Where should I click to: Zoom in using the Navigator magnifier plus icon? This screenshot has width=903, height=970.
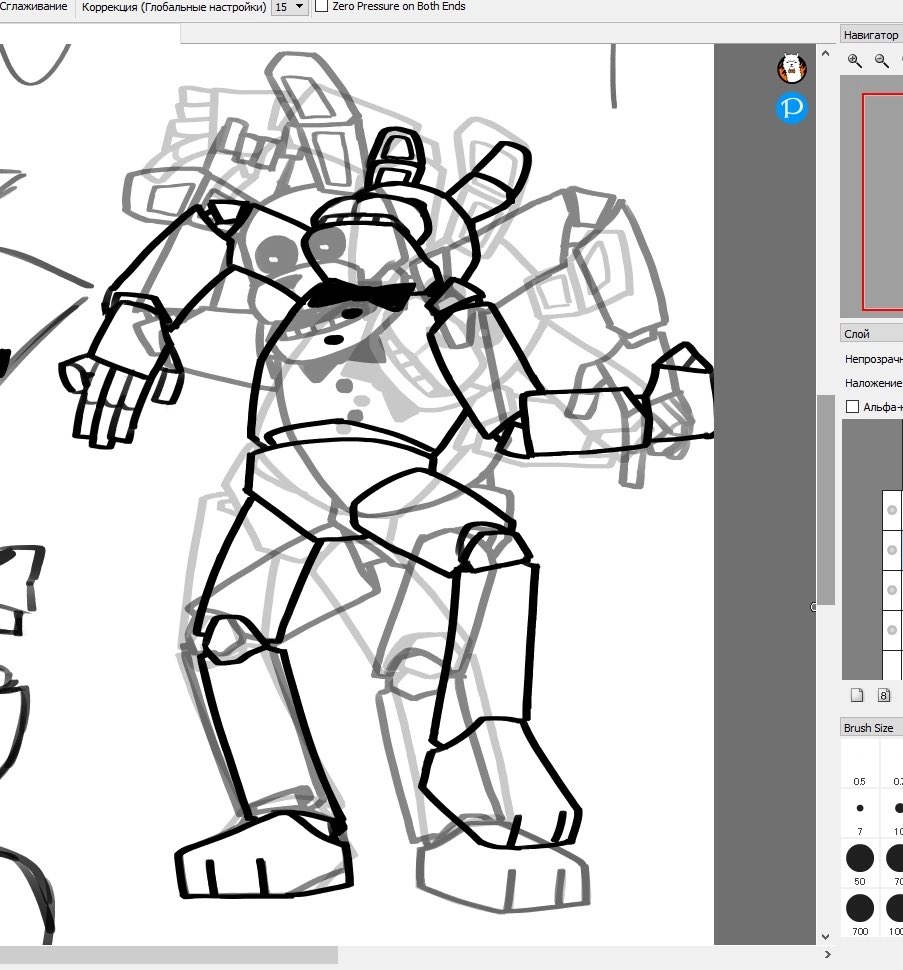[855, 61]
